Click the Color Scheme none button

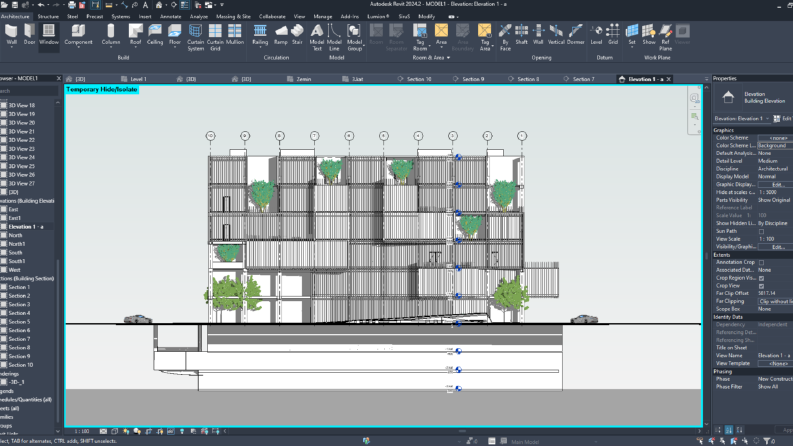(x=777, y=138)
